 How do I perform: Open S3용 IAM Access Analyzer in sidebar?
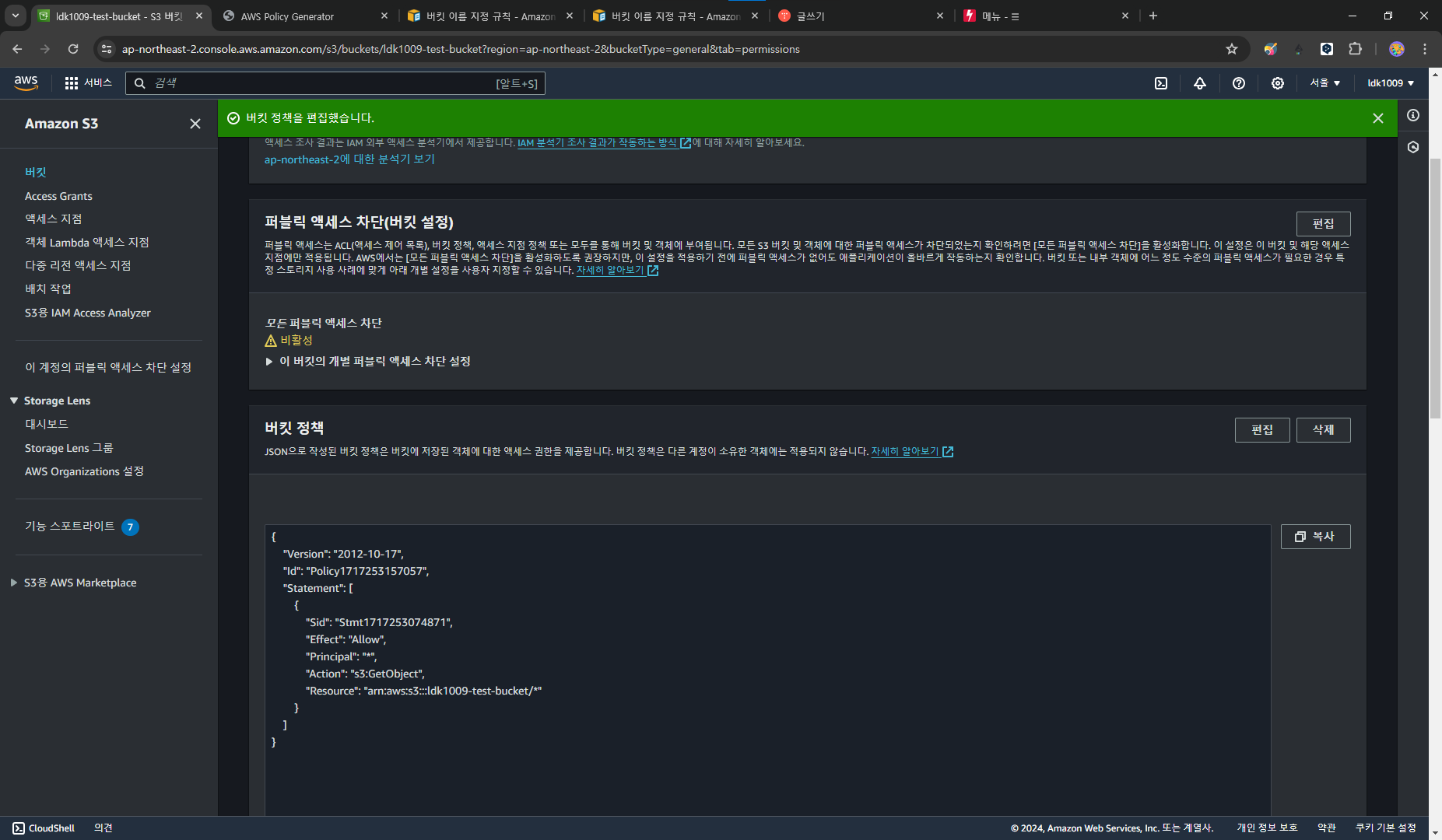88,313
